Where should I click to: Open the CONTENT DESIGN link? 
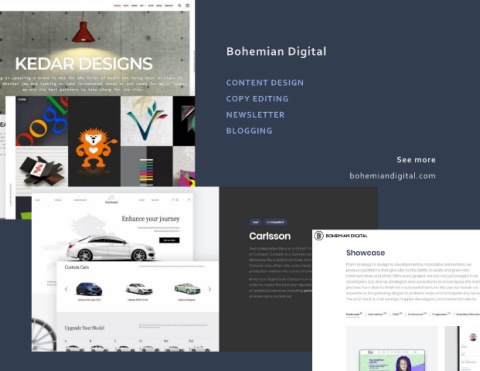coord(265,83)
